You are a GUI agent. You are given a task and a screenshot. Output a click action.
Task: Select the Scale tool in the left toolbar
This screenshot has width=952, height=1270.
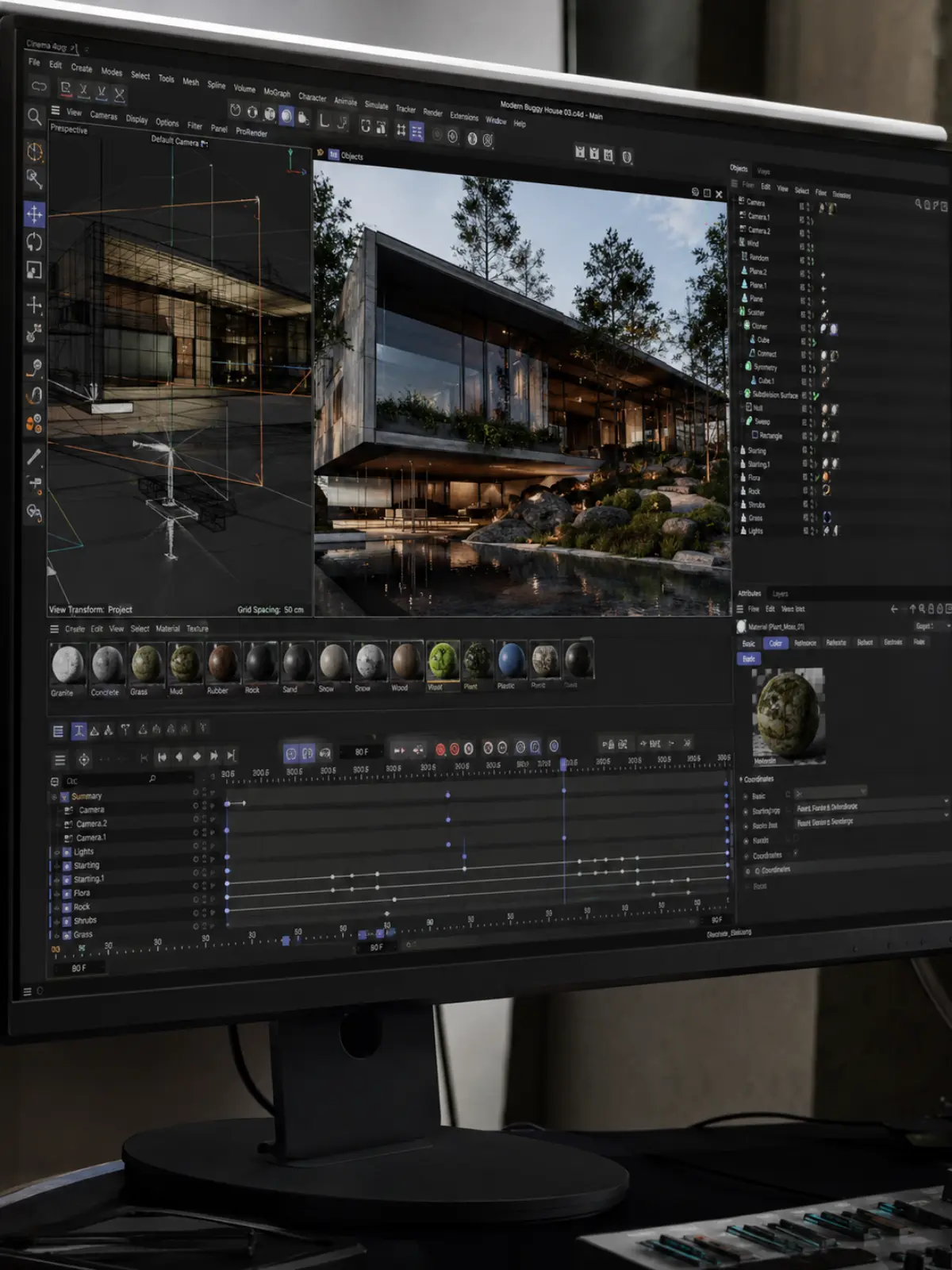(34, 270)
